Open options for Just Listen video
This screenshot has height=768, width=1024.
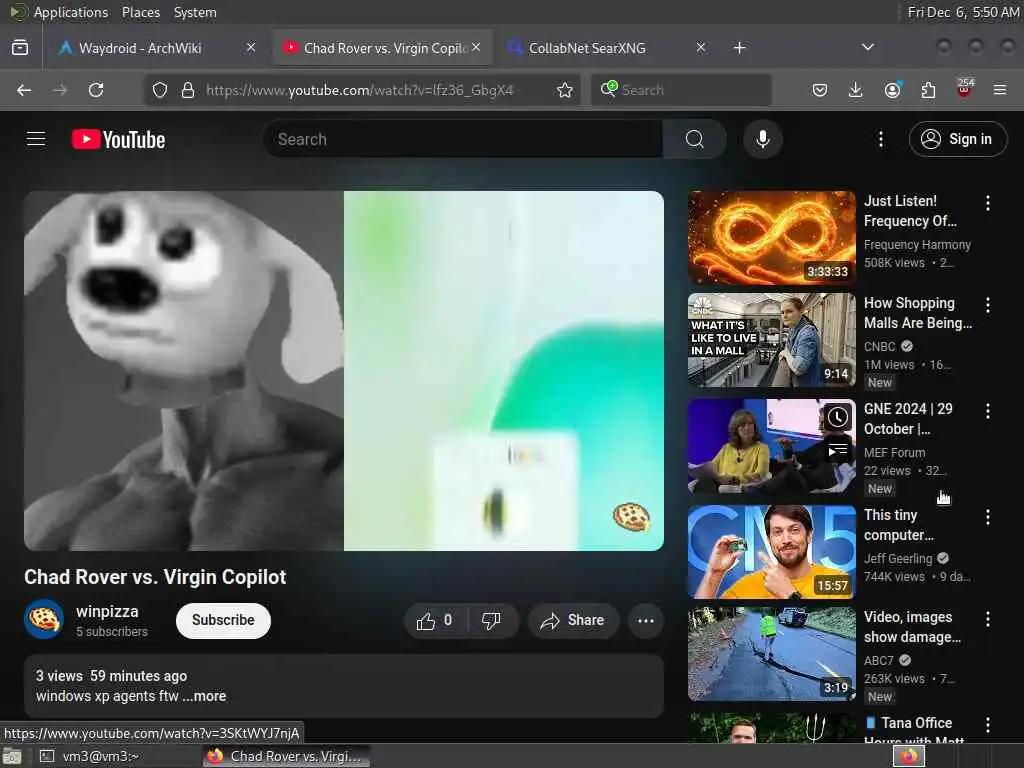pos(987,203)
